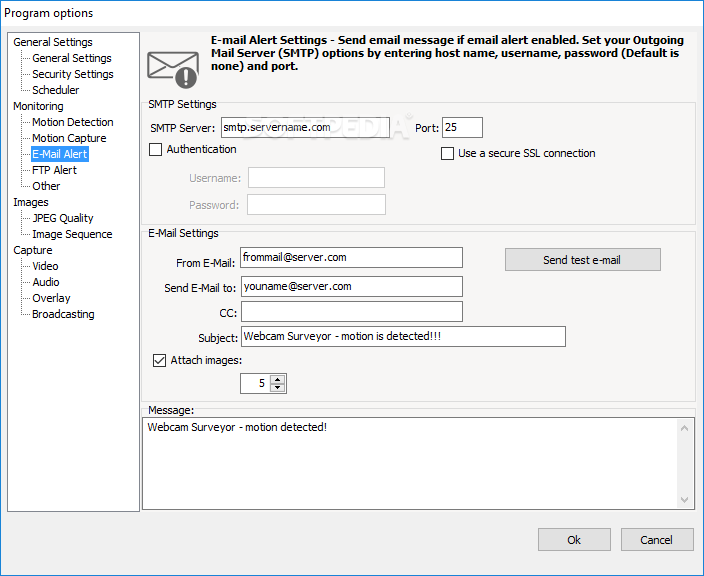Screen dimensions: 704x576
Task: Click the Message box scroll up arrow
Action: pyautogui.click(x=685, y=428)
